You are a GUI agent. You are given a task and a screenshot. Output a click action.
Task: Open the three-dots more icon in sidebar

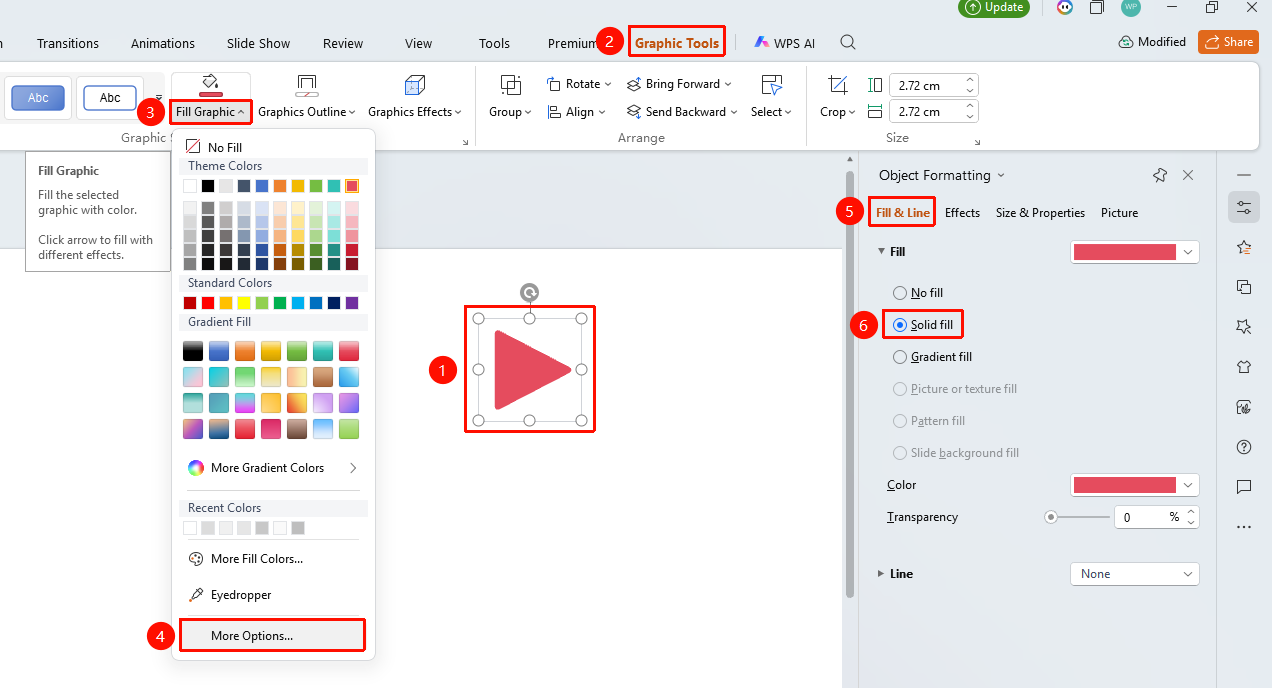pos(1244,527)
